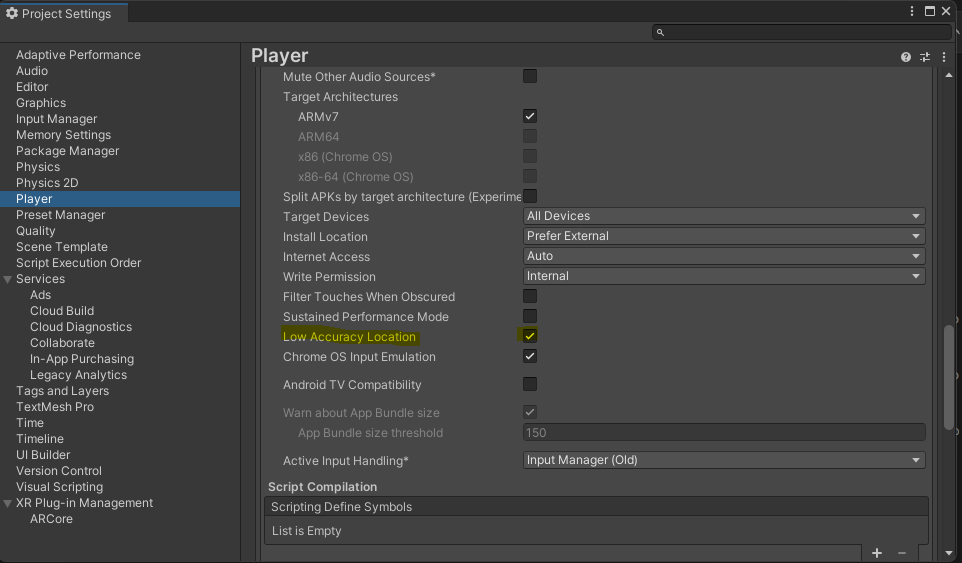Open Version Control settings
Image resolution: width=962 pixels, height=563 pixels.
(59, 470)
